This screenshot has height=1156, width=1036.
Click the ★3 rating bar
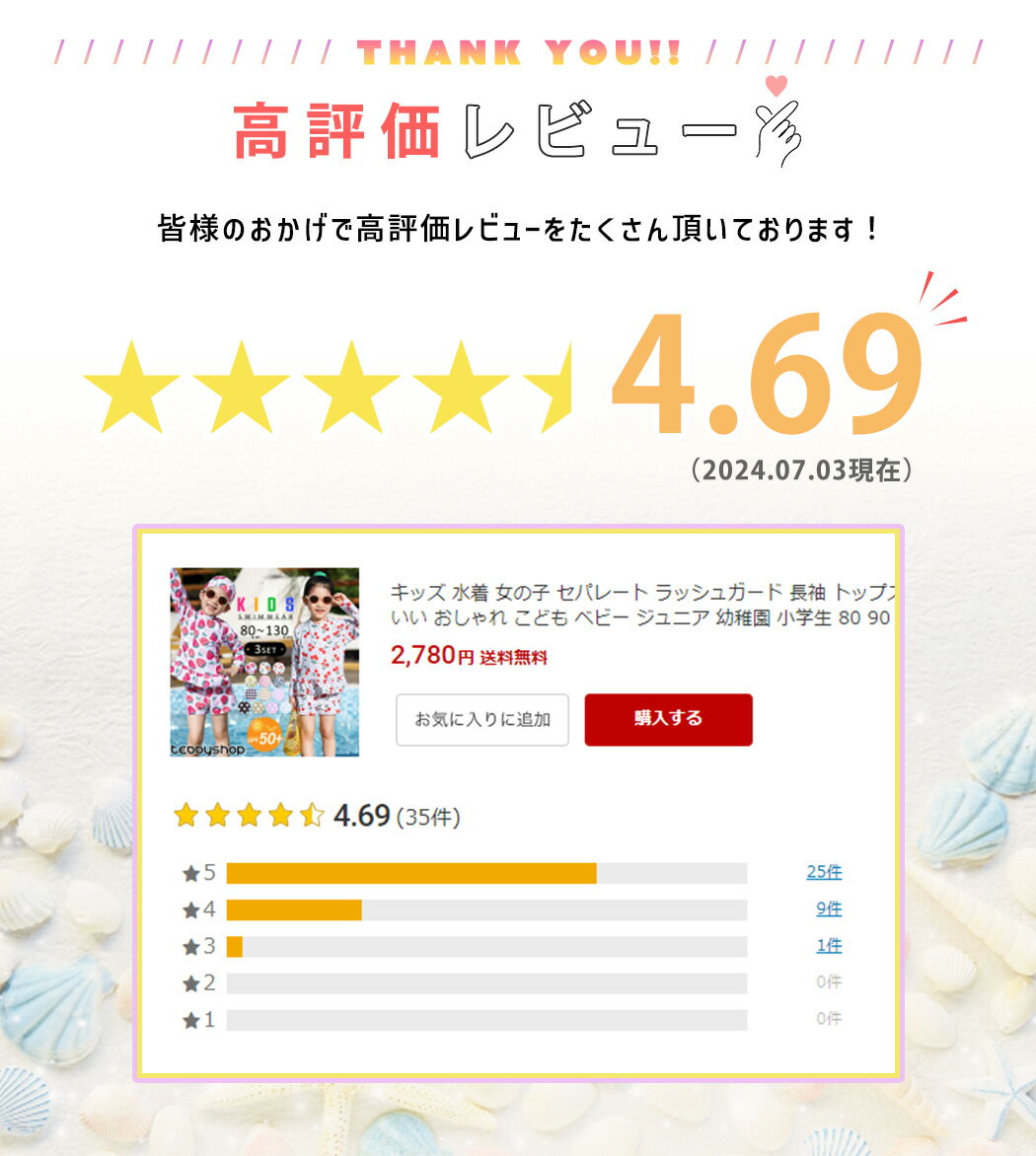(x=486, y=947)
